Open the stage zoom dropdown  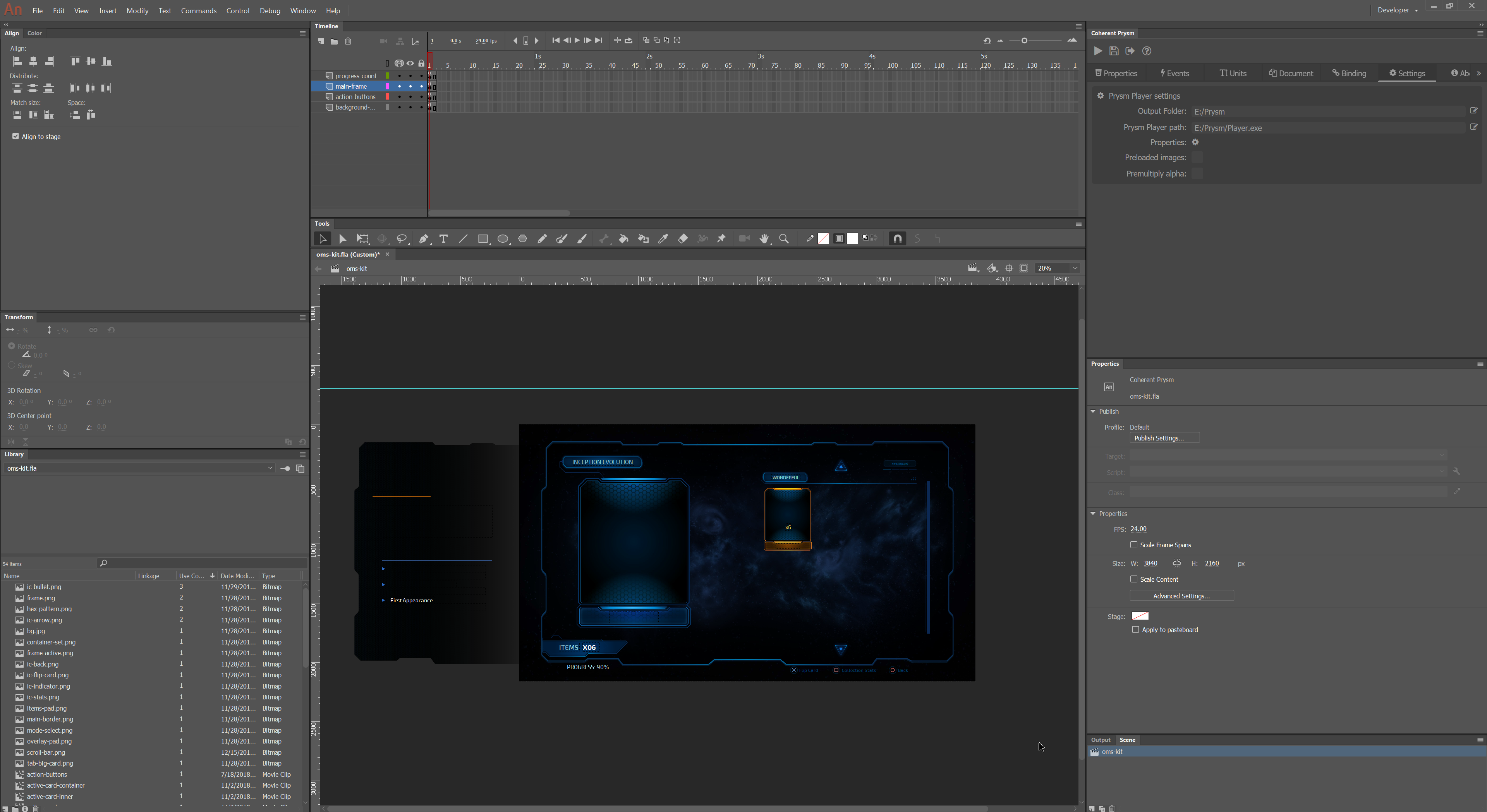(x=1075, y=268)
